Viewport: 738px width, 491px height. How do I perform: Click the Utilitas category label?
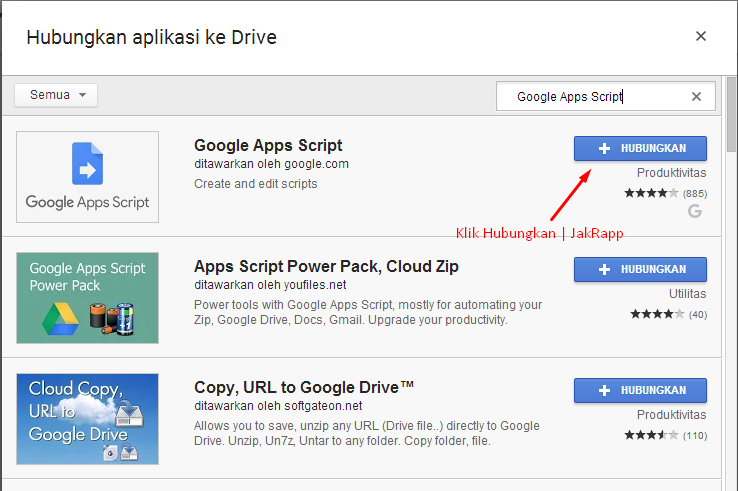point(688,294)
